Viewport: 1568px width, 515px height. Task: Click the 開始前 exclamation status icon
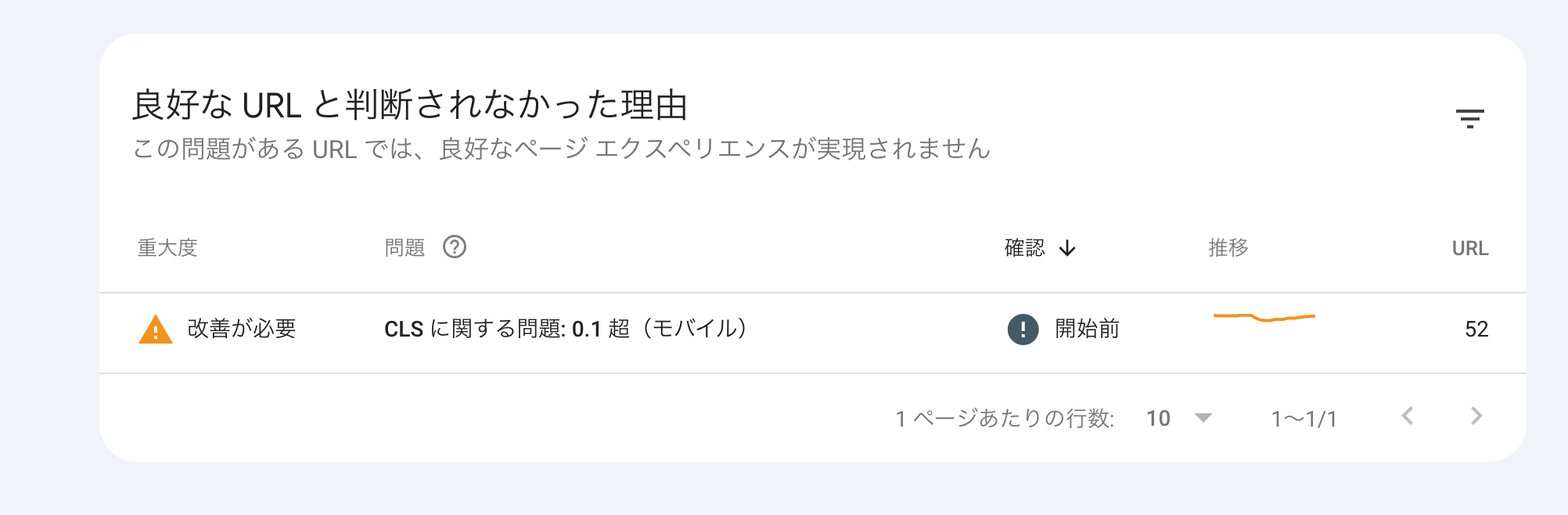tap(1023, 329)
